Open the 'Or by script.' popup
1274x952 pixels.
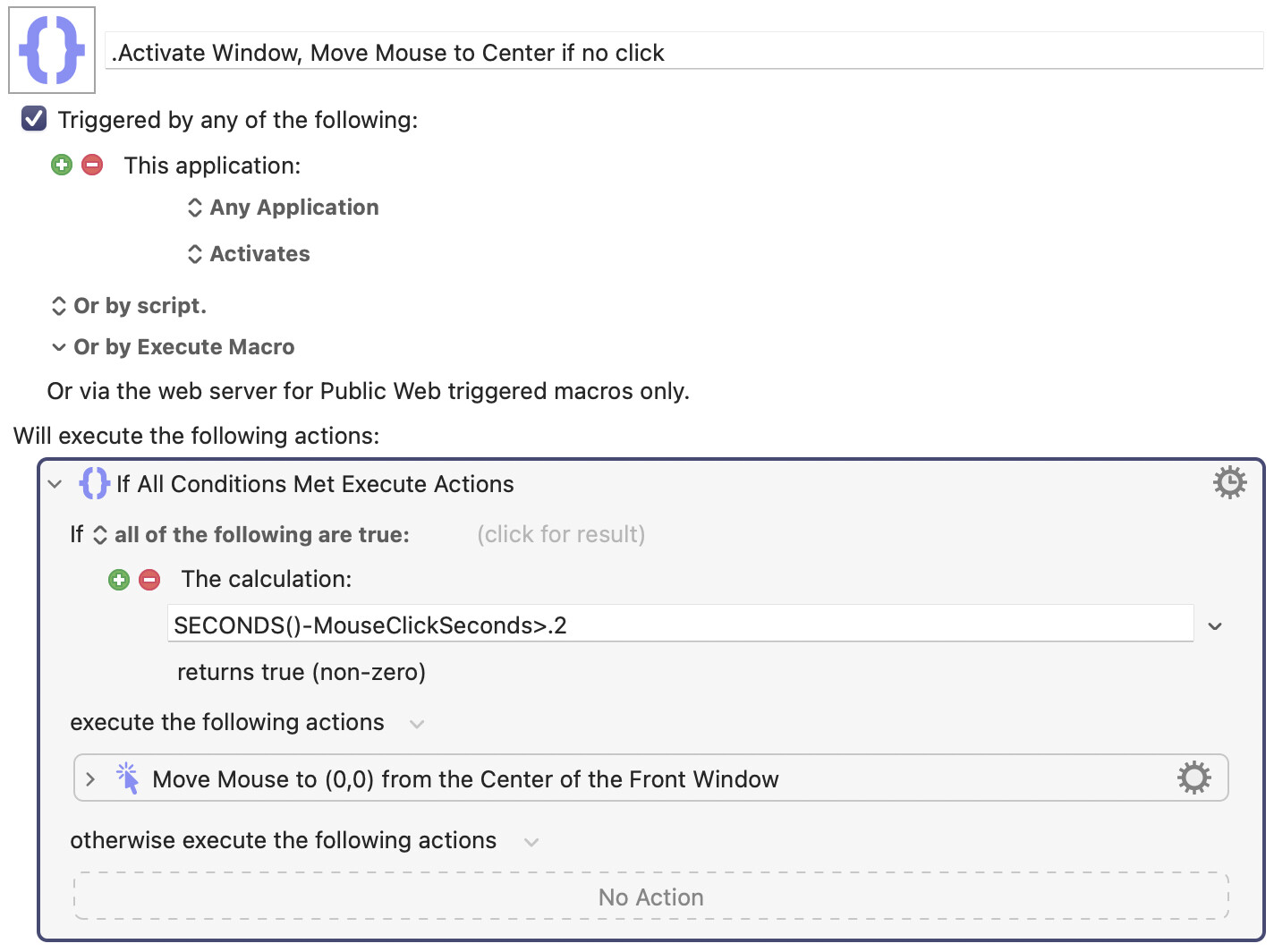click(130, 306)
